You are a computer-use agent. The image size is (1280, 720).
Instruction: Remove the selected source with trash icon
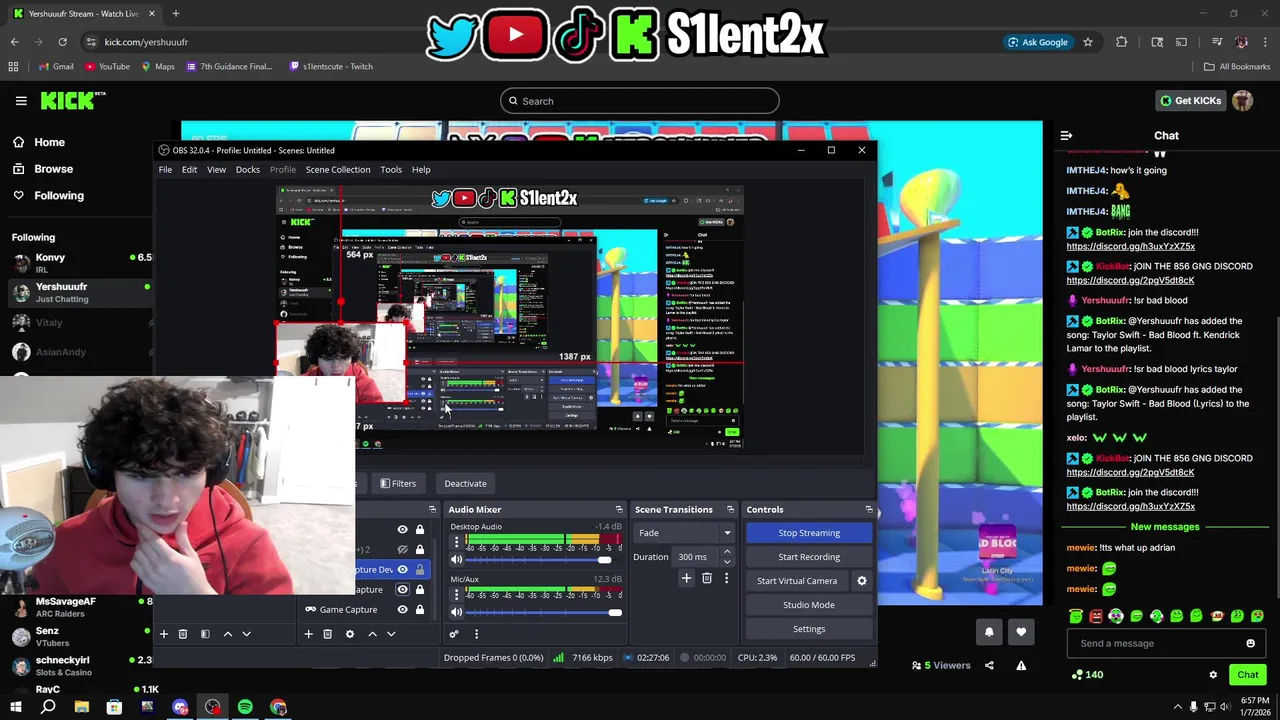pyautogui.click(x=327, y=634)
